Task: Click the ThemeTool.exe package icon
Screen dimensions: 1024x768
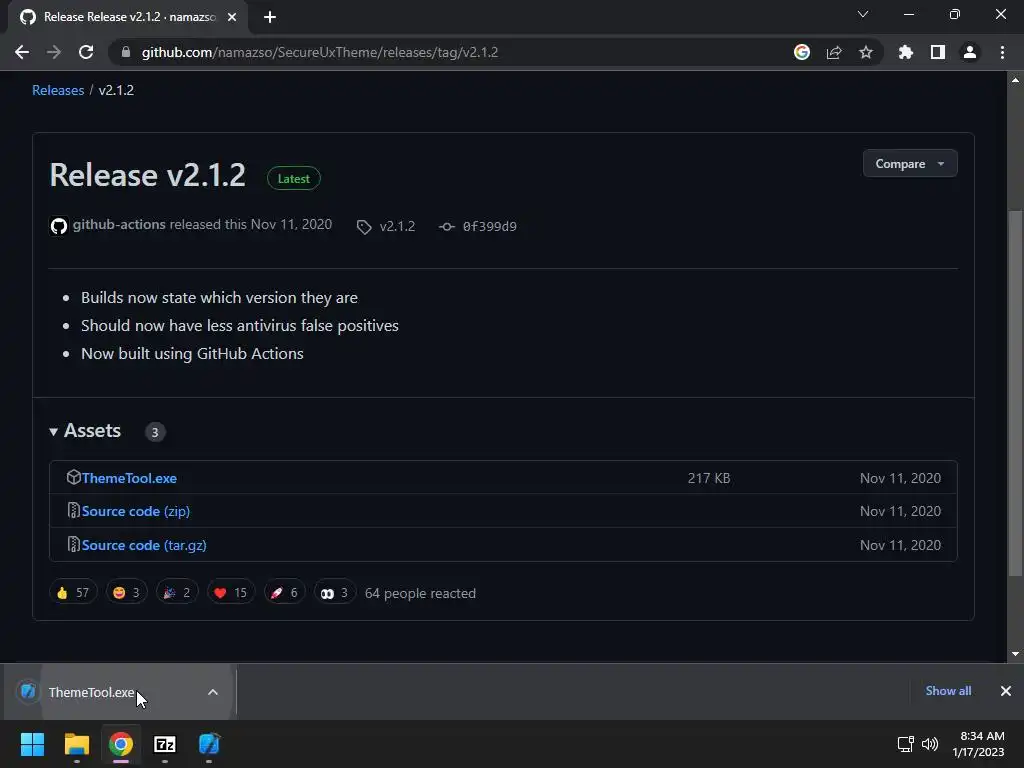Action: (73, 477)
